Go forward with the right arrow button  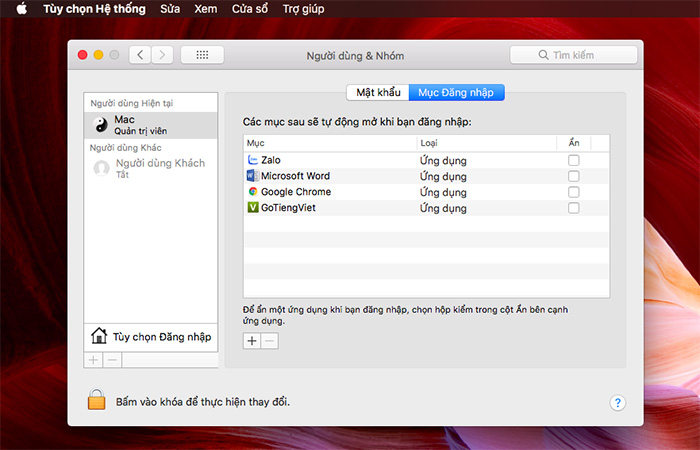162,55
